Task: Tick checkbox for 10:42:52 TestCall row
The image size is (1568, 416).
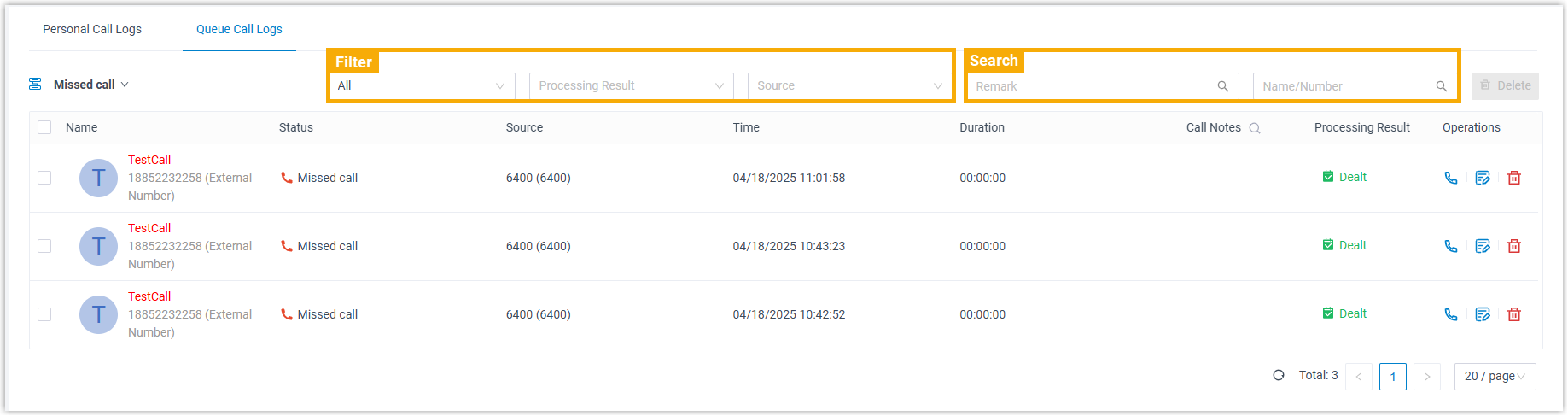Action: tap(44, 314)
